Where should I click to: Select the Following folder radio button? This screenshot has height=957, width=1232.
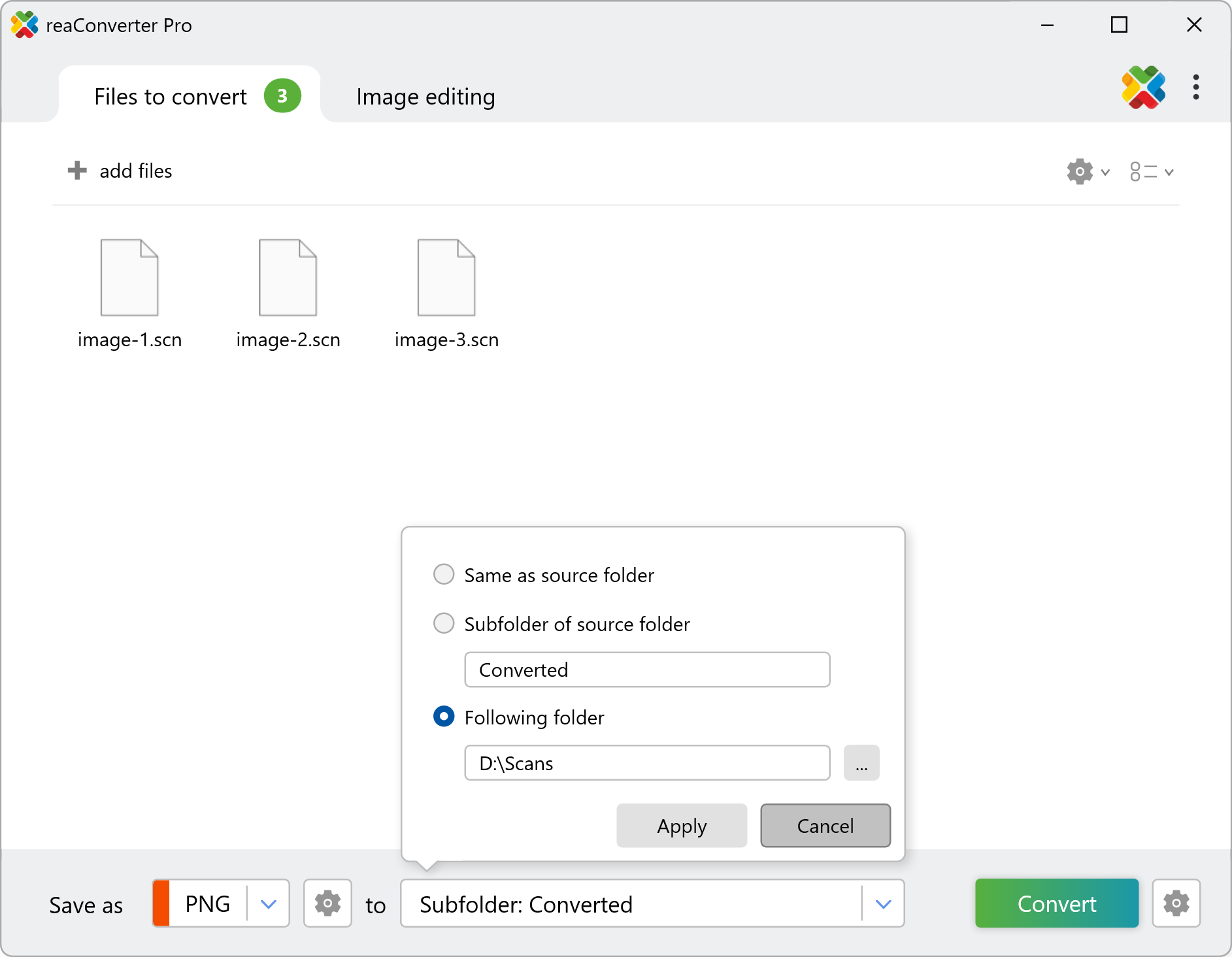coord(444,717)
